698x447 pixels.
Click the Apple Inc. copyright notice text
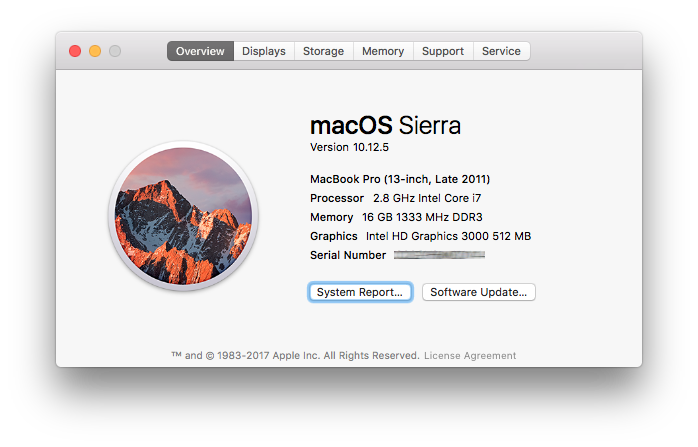pos(295,355)
